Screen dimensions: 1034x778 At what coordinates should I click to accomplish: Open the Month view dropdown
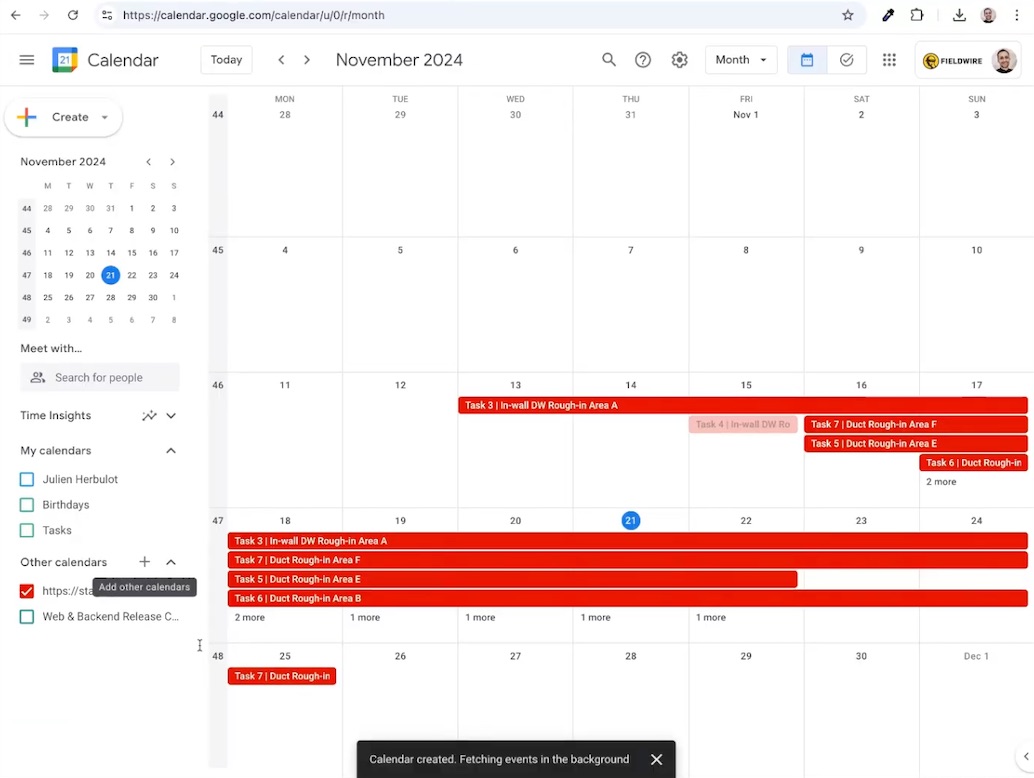pyautogui.click(x=741, y=60)
